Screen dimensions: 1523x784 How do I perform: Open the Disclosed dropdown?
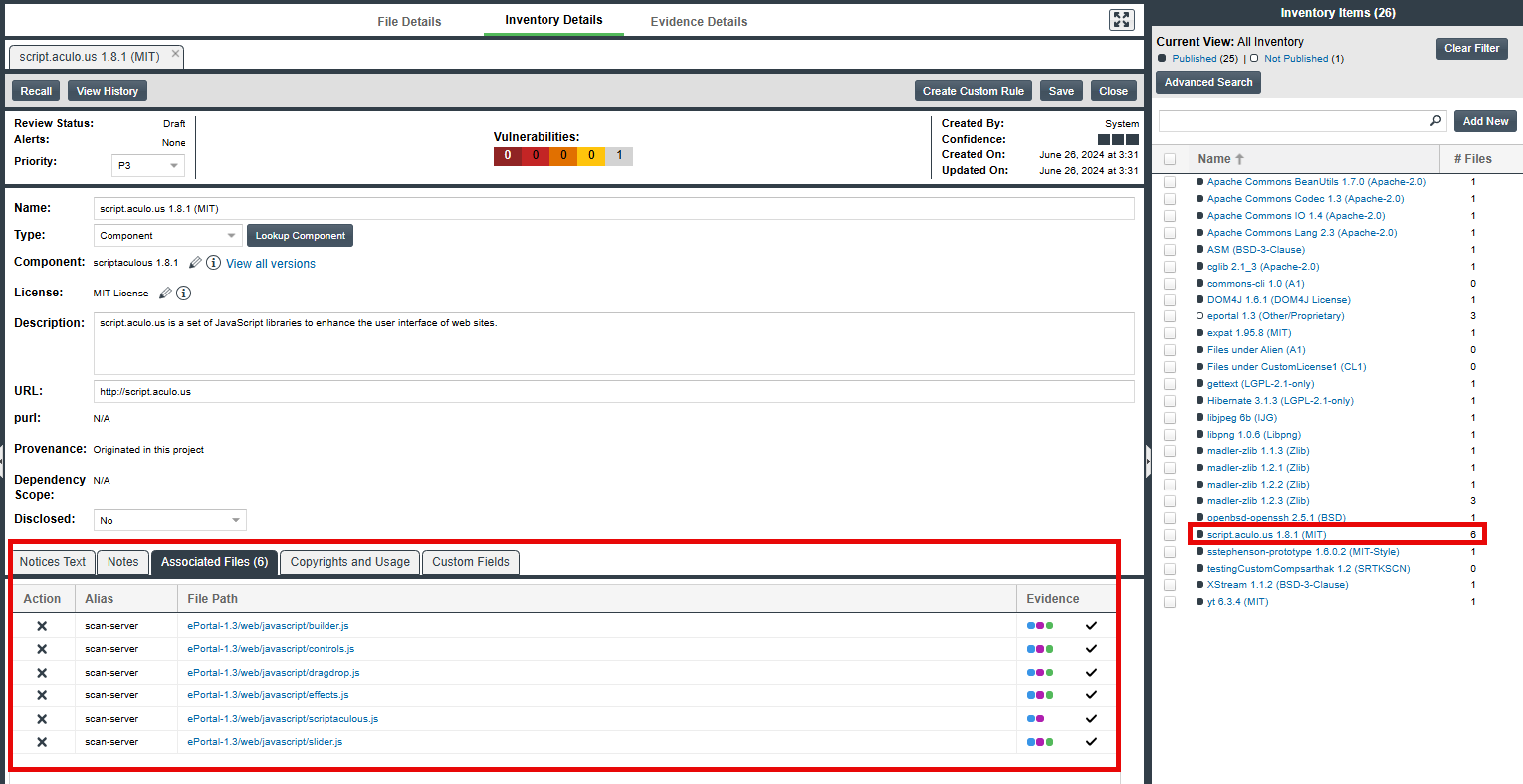click(x=170, y=521)
